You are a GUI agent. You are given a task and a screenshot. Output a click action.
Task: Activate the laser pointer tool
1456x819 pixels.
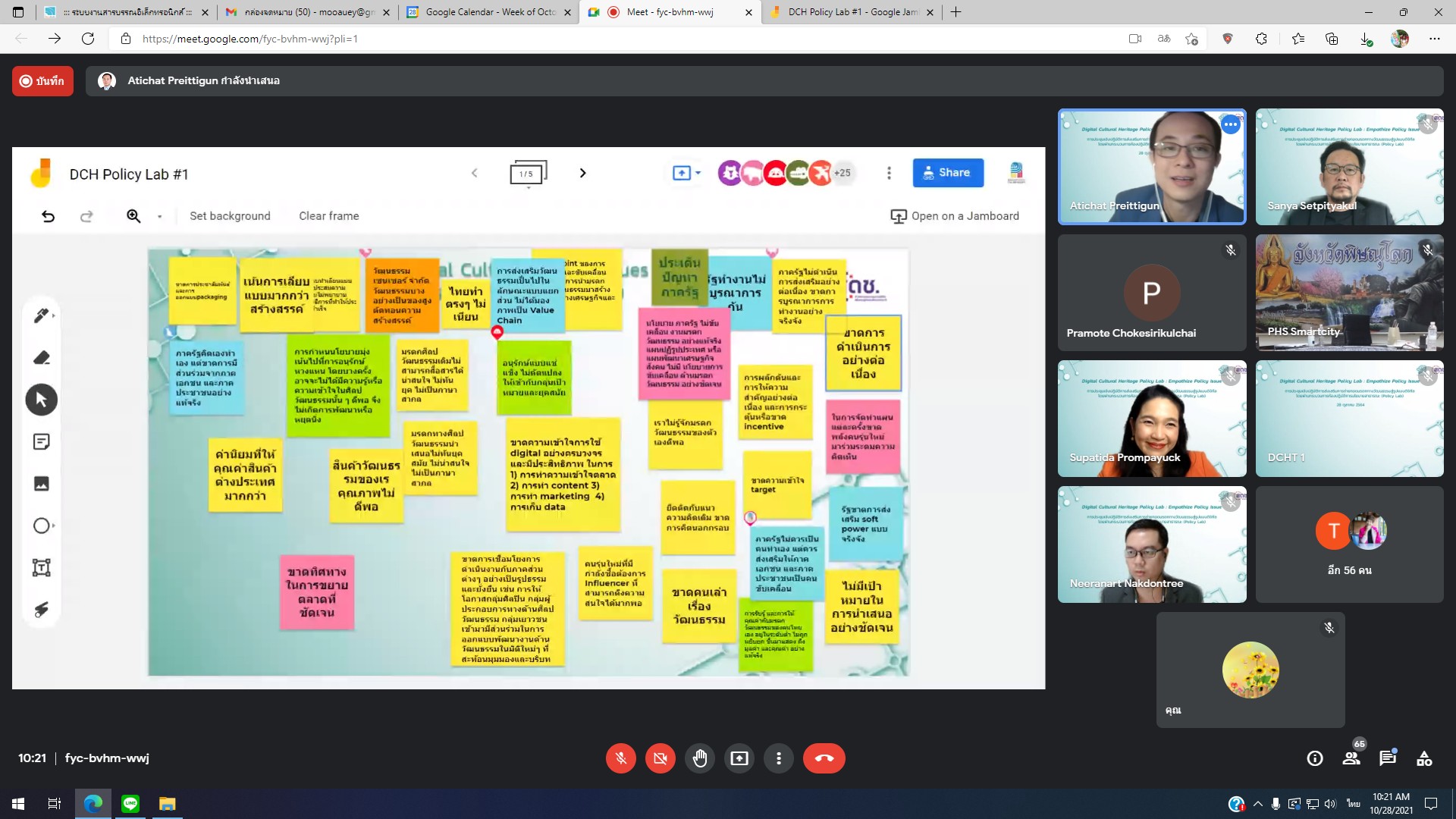point(42,609)
